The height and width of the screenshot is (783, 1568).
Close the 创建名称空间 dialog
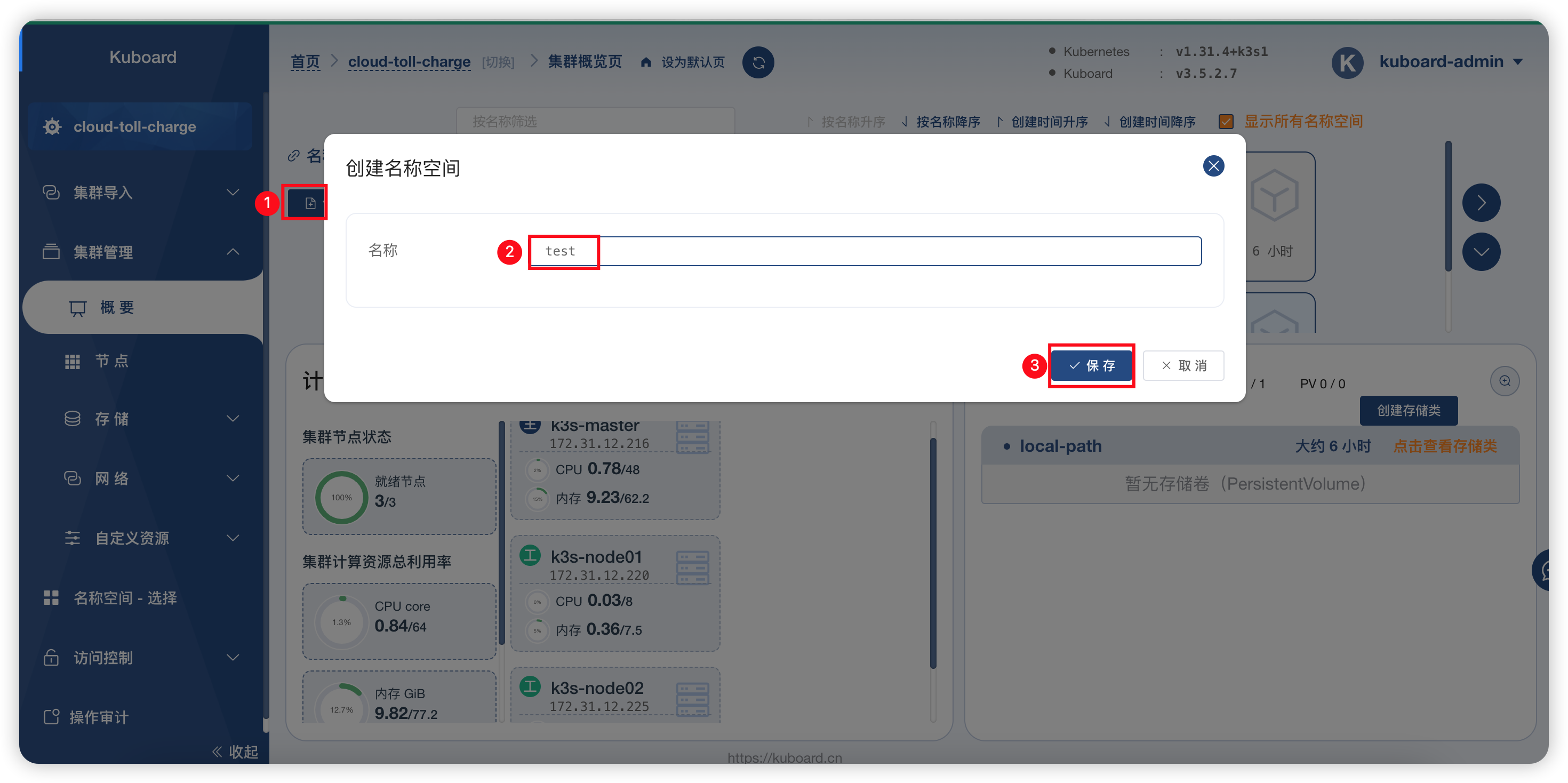(1213, 165)
